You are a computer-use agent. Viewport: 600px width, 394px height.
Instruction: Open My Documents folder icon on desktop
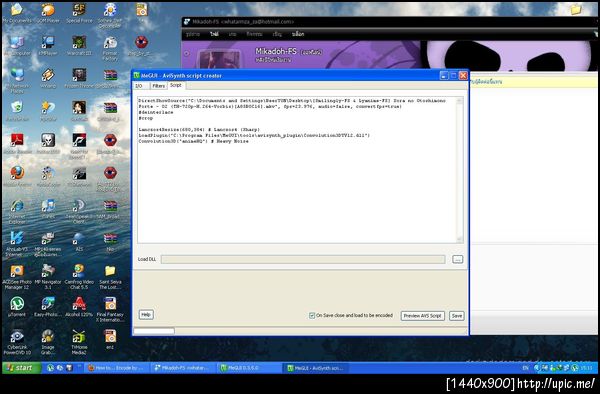(16, 10)
